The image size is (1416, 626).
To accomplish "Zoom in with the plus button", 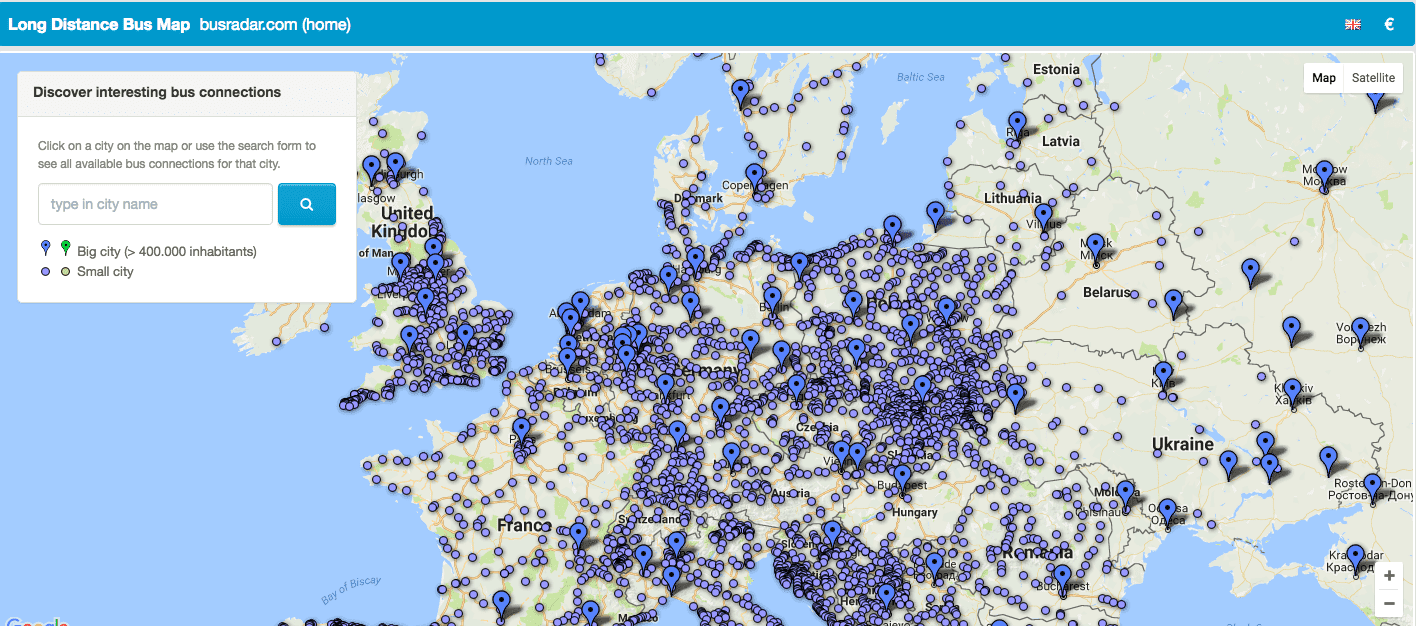I will pyautogui.click(x=1389, y=576).
